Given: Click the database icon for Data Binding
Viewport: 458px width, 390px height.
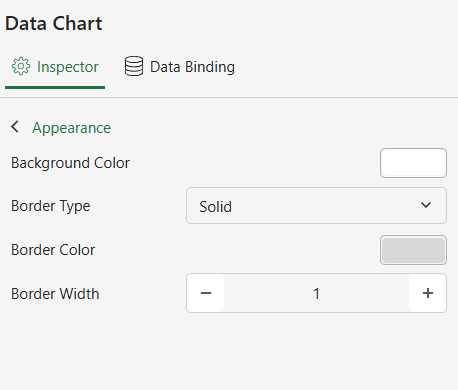Looking at the screenshot, I should tap(134, 66).
